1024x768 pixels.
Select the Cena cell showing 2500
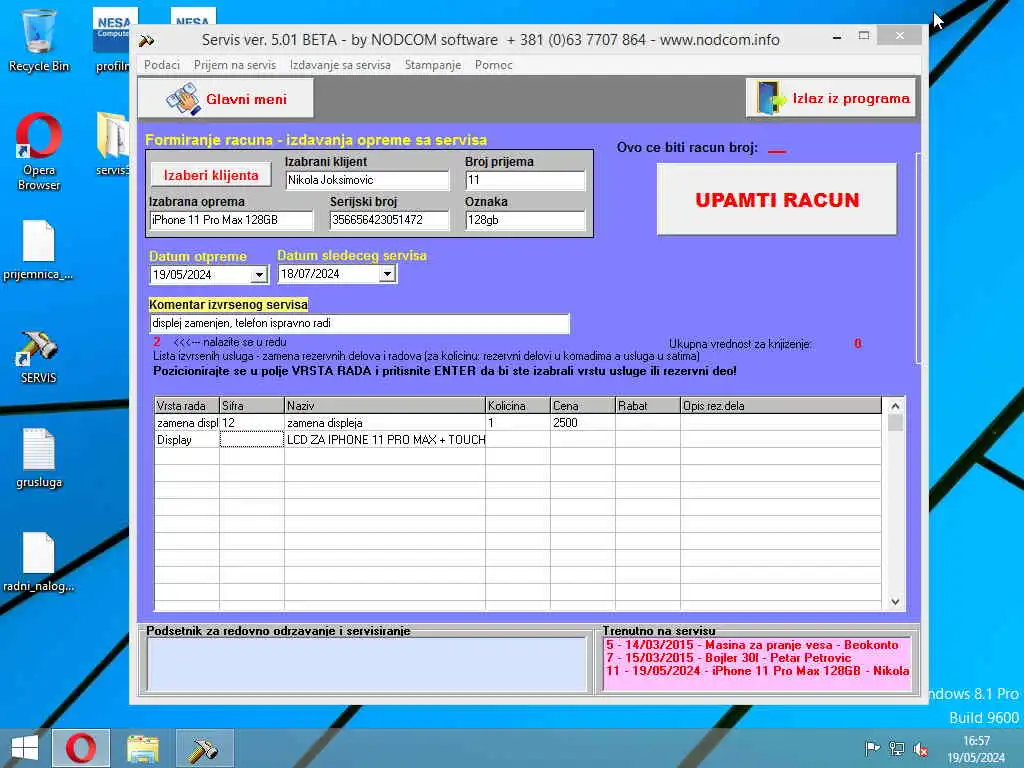point(583,423)
